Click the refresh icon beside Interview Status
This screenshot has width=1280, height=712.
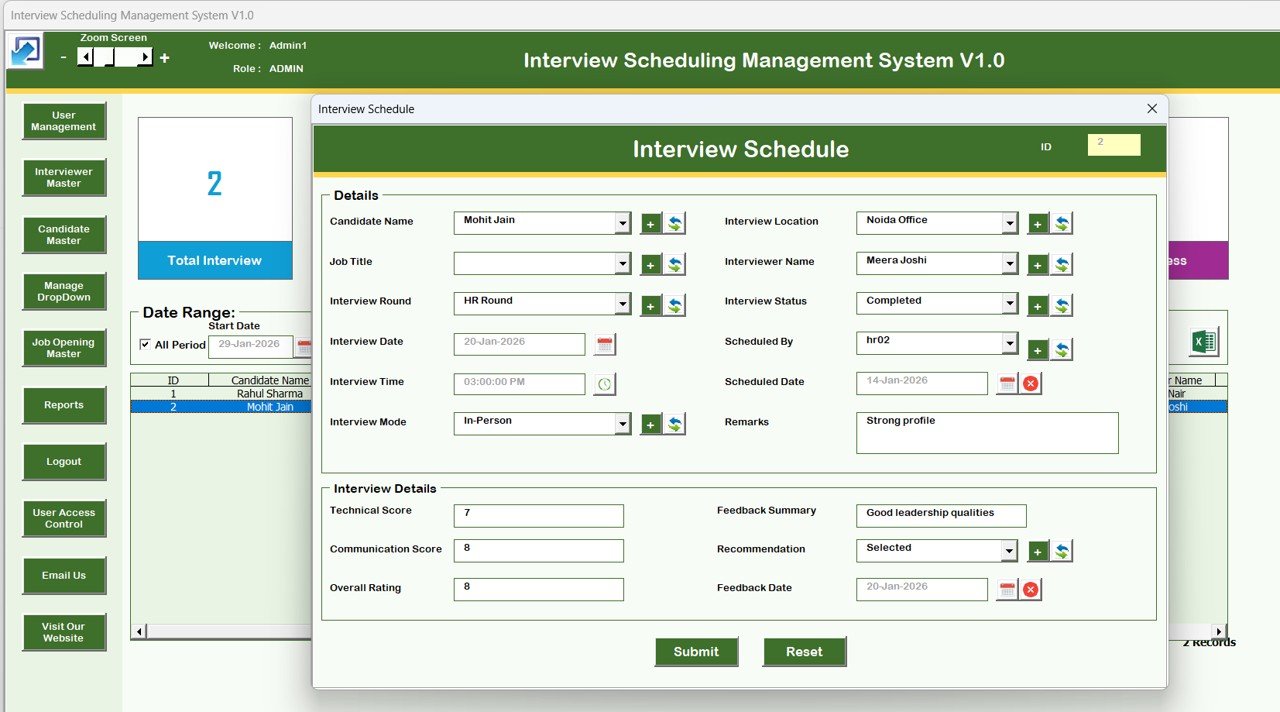click(x=1062, y=302)
